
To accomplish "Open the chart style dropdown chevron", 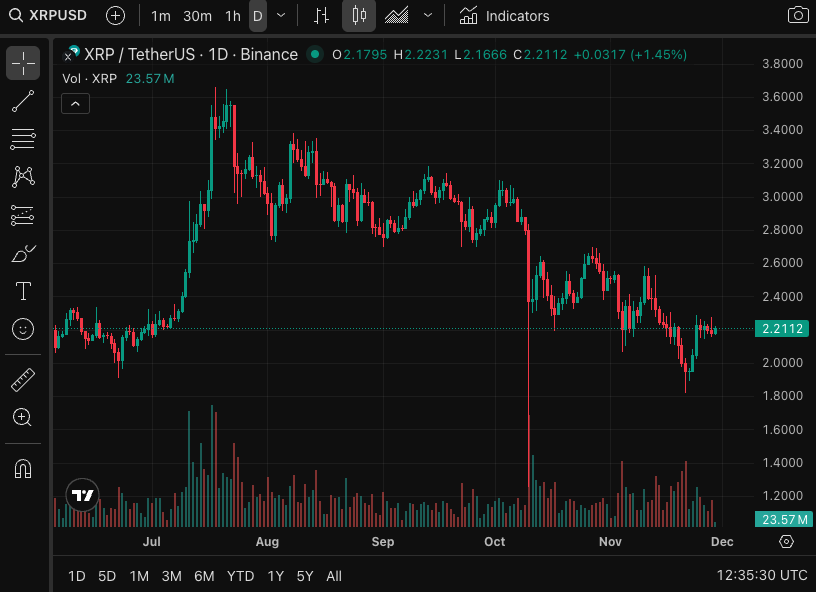I will click(x=428, y=16).
